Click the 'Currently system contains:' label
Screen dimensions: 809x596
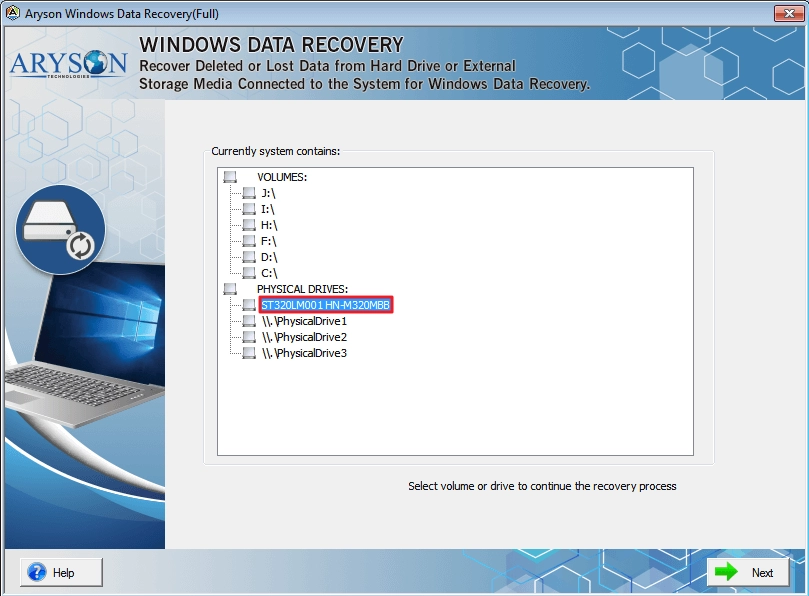pos(276,151)
